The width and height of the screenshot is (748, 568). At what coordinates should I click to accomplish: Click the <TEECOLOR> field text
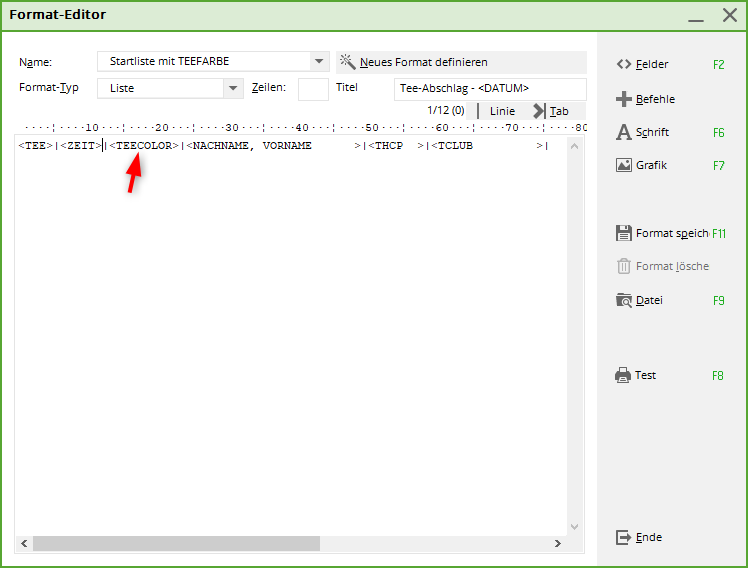point(144,145)
